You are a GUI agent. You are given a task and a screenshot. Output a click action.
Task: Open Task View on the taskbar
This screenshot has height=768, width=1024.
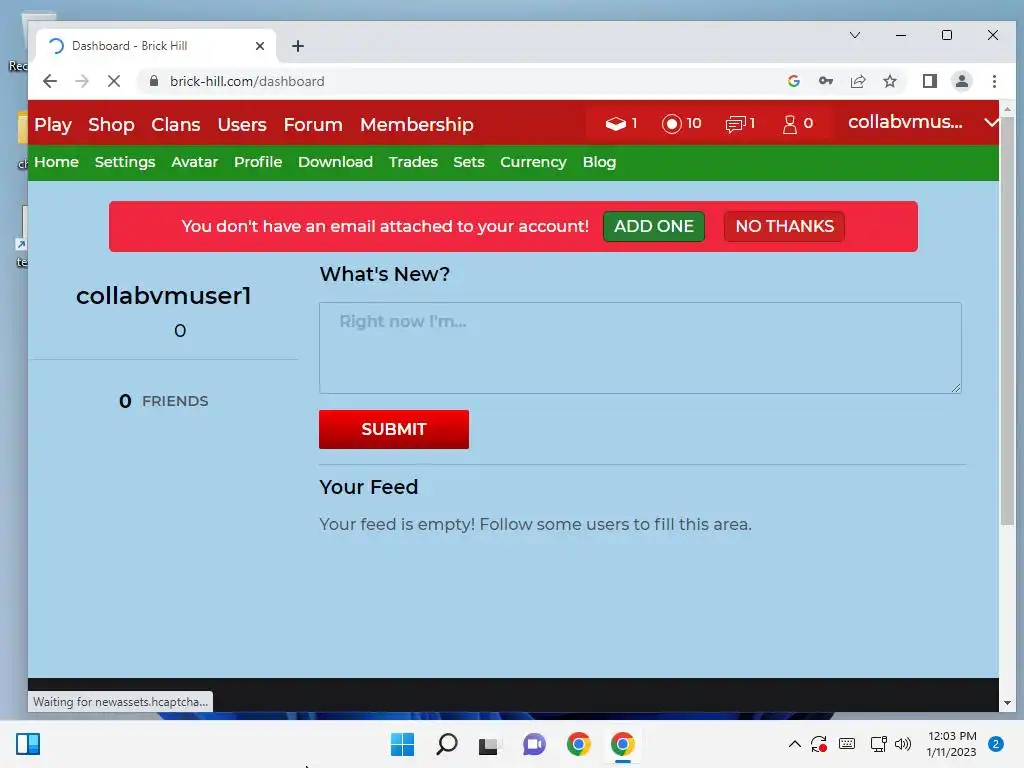[488, 745]
